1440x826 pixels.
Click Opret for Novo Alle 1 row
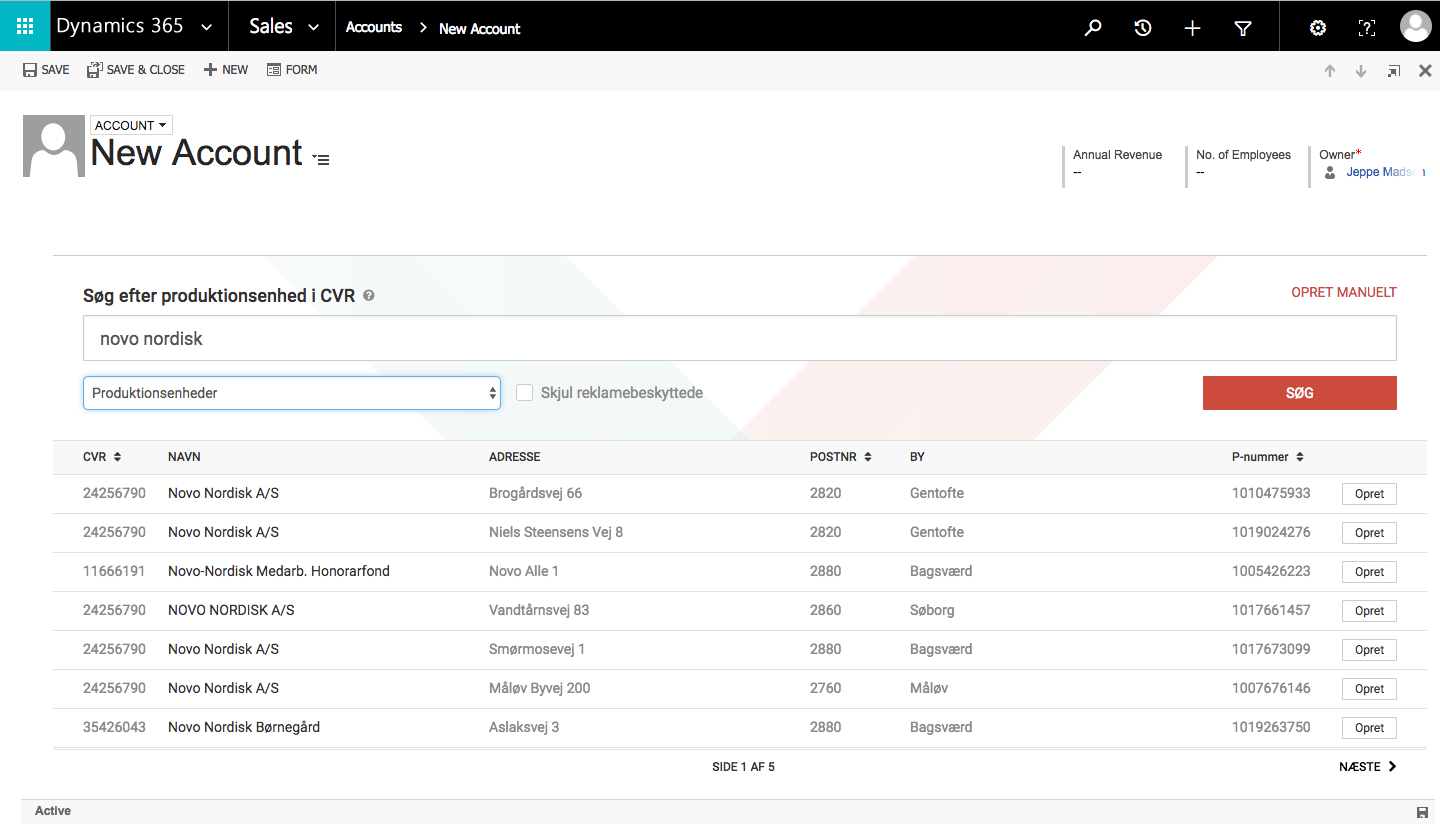(1369, 572)
